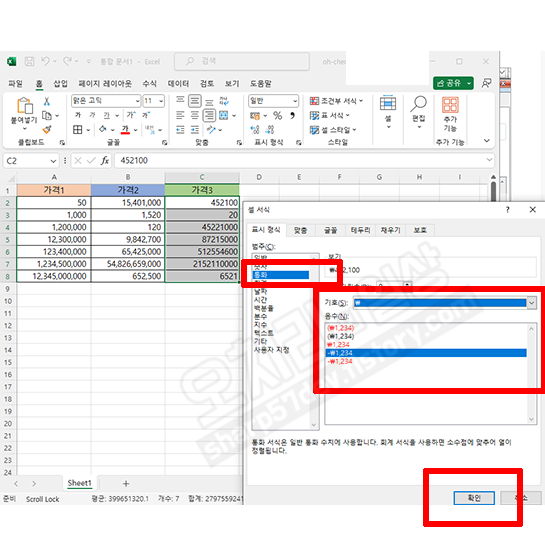Open the 페이지 레이아웃 ribbon tab
This screenshot has width=545, height=556.
point(105,84)
